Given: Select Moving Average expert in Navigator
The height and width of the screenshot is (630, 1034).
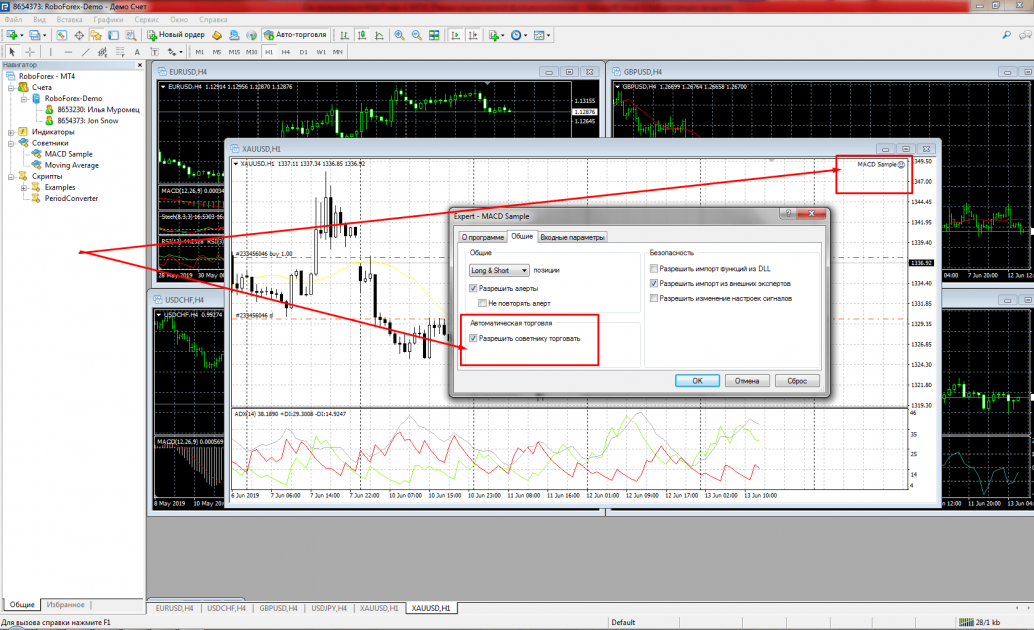Looking at the screenshot, I should coord(71,165).
